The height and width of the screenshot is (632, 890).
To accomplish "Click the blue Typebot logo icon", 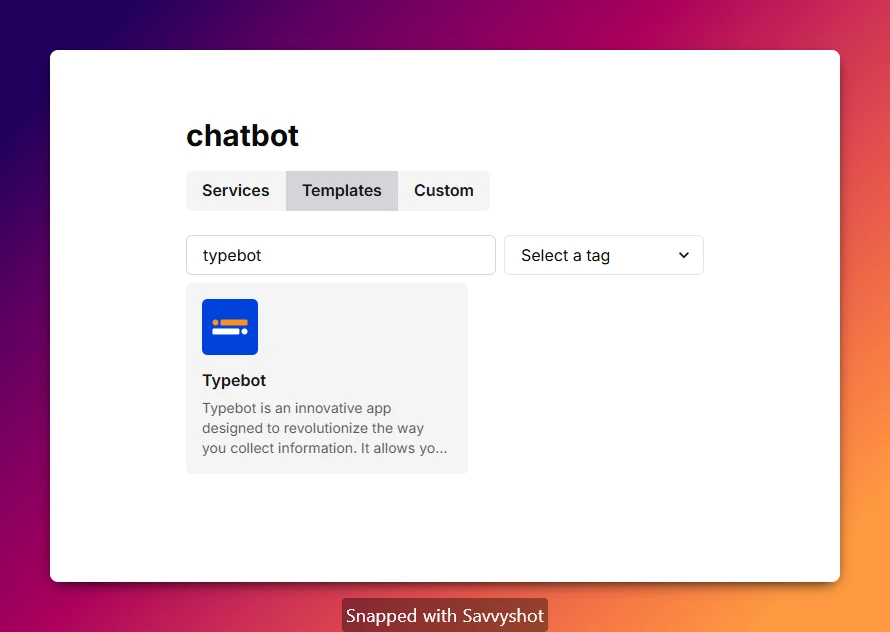I will (230, 327).
